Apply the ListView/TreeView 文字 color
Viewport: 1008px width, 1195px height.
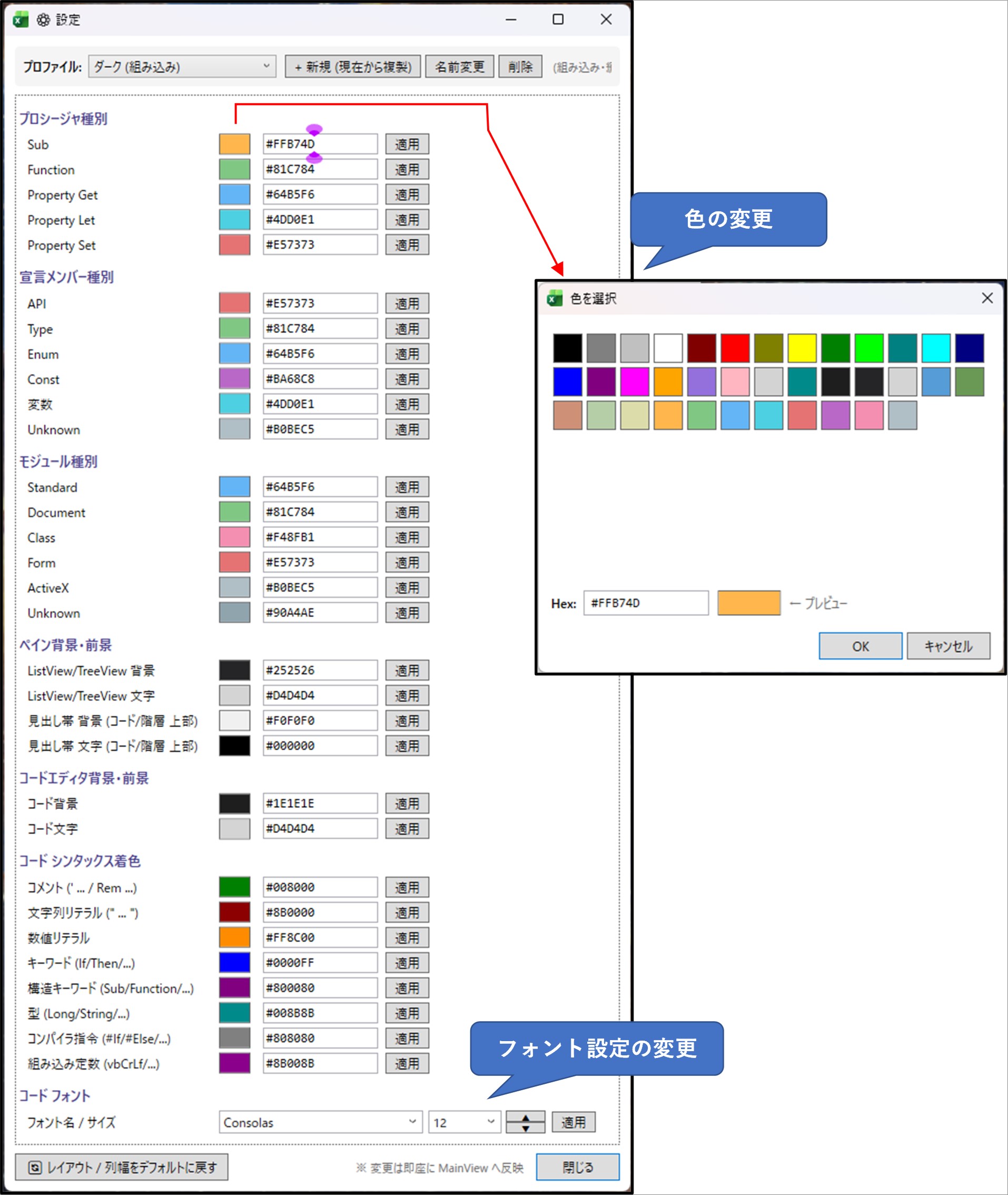click(407, 696)
